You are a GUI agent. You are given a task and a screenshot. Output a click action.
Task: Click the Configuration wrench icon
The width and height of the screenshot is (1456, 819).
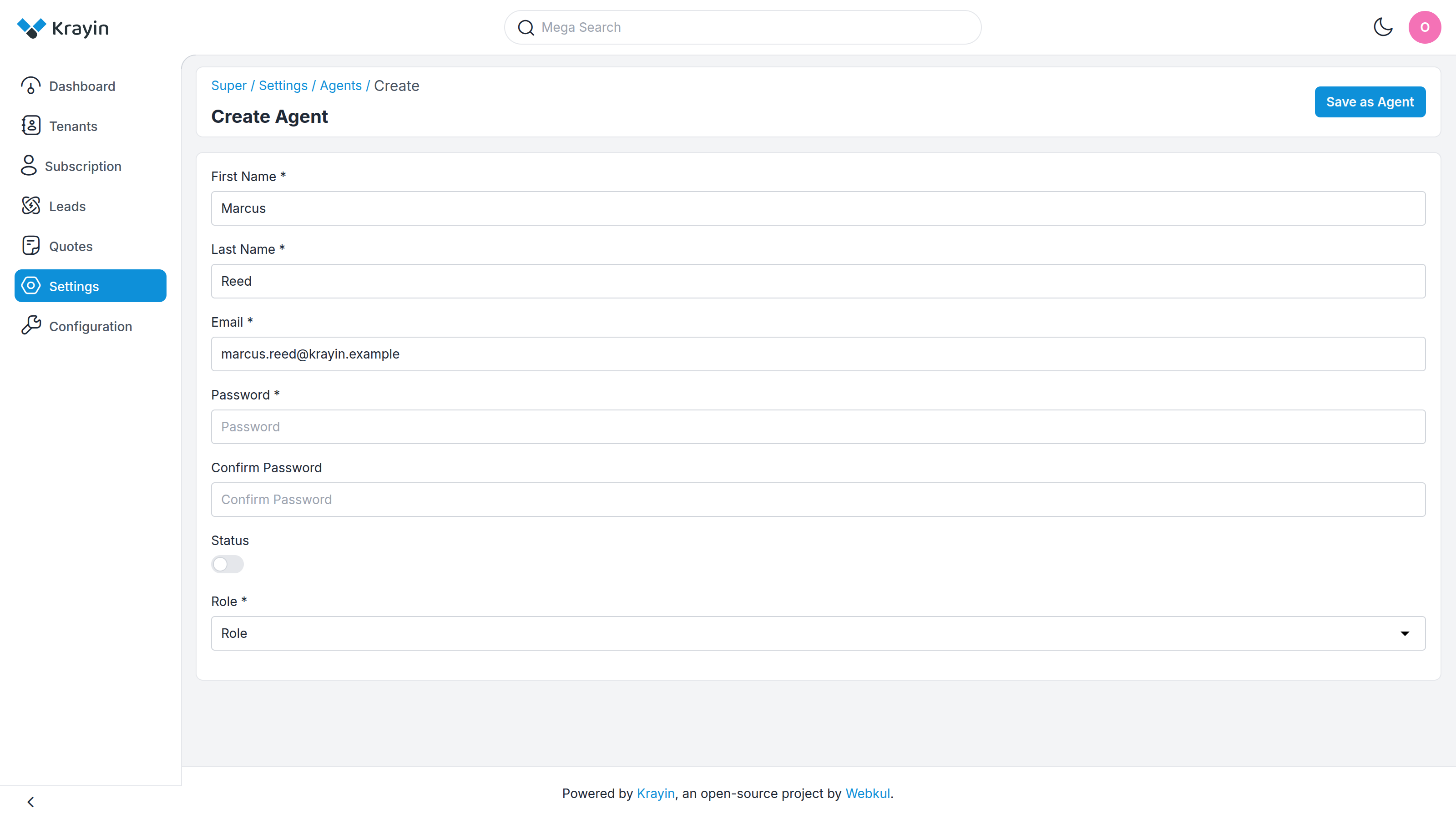click(30, 326)
